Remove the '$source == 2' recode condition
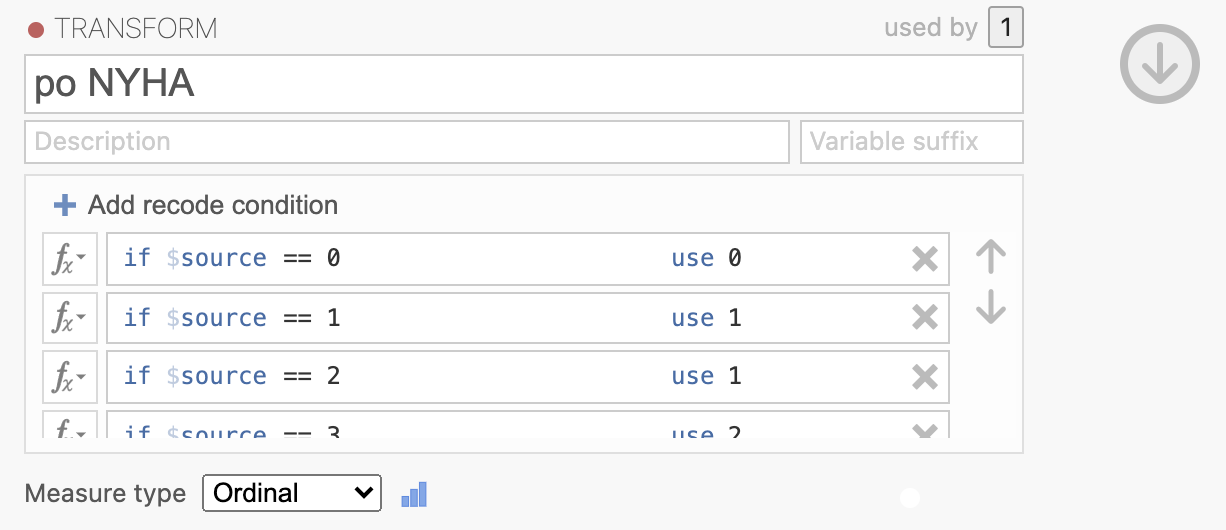Image resolution: width=1226 pixels, height=530 pixels. tap(925, 377)
